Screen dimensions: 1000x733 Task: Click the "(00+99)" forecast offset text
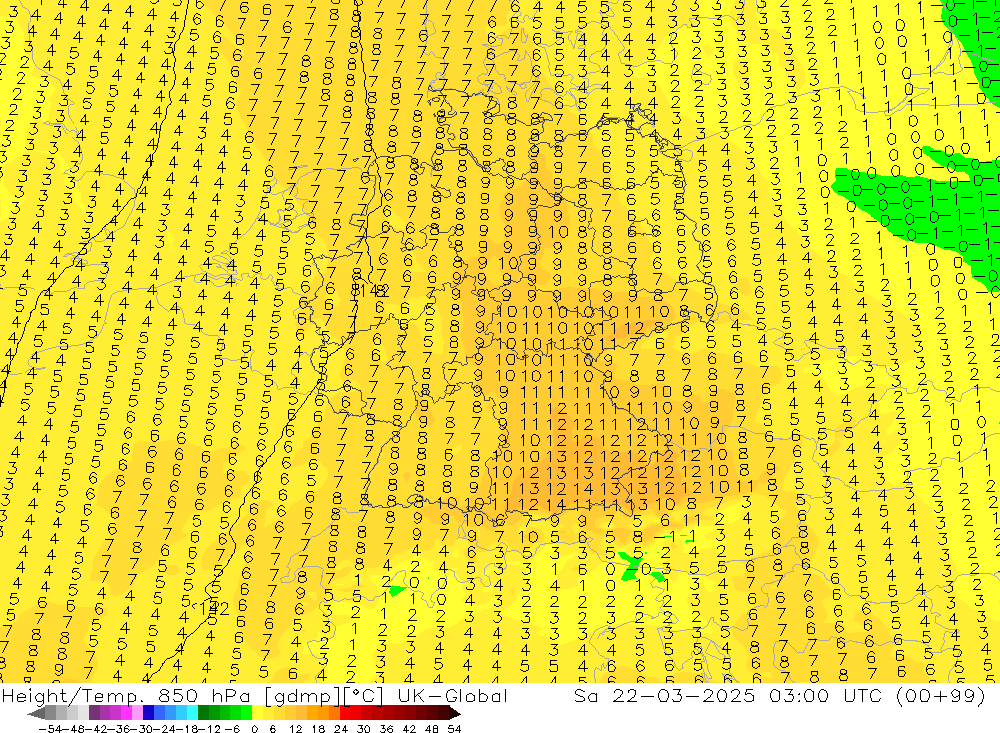[x=941, y=697]
